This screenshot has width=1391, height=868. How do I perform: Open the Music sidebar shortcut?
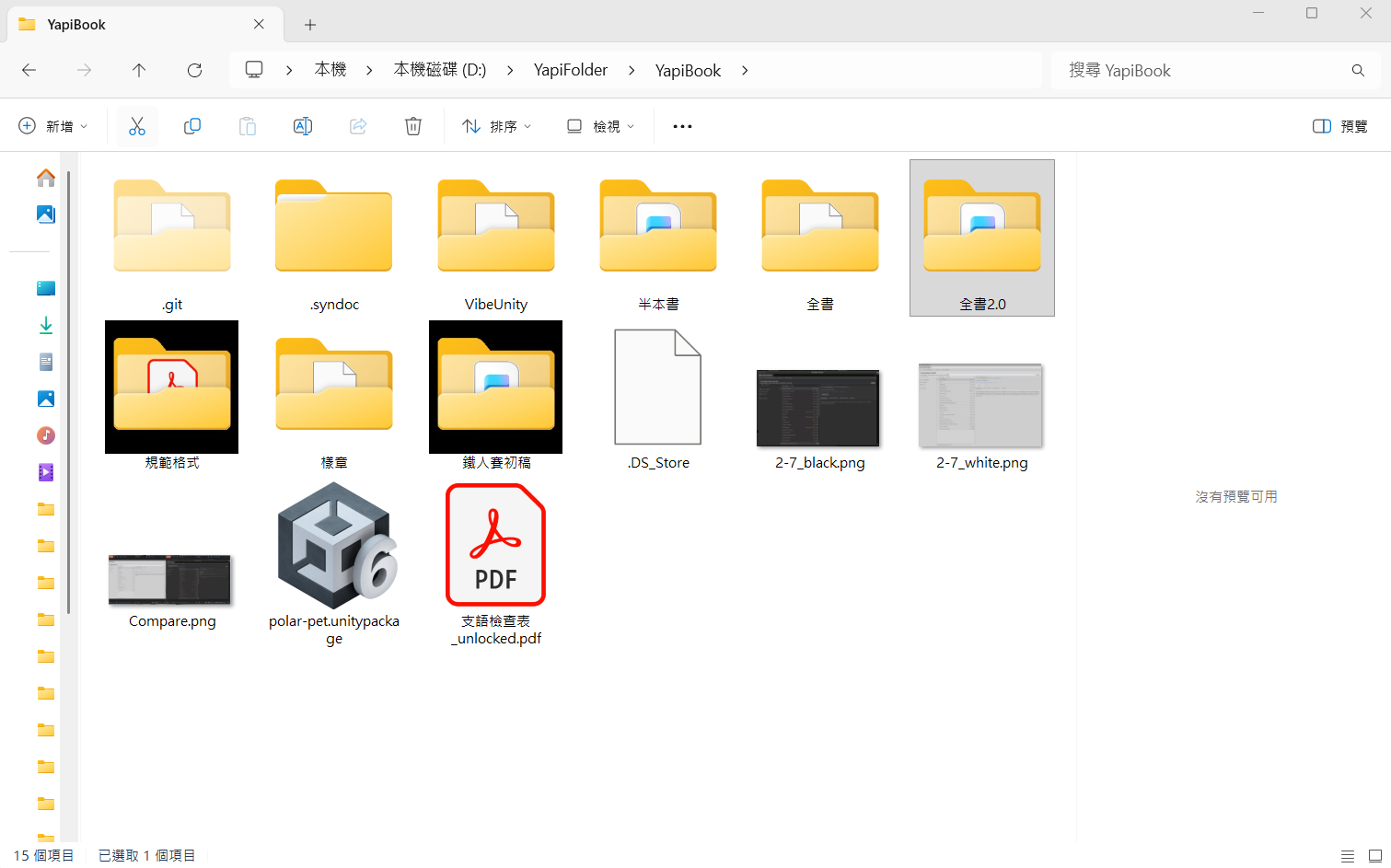46,435
